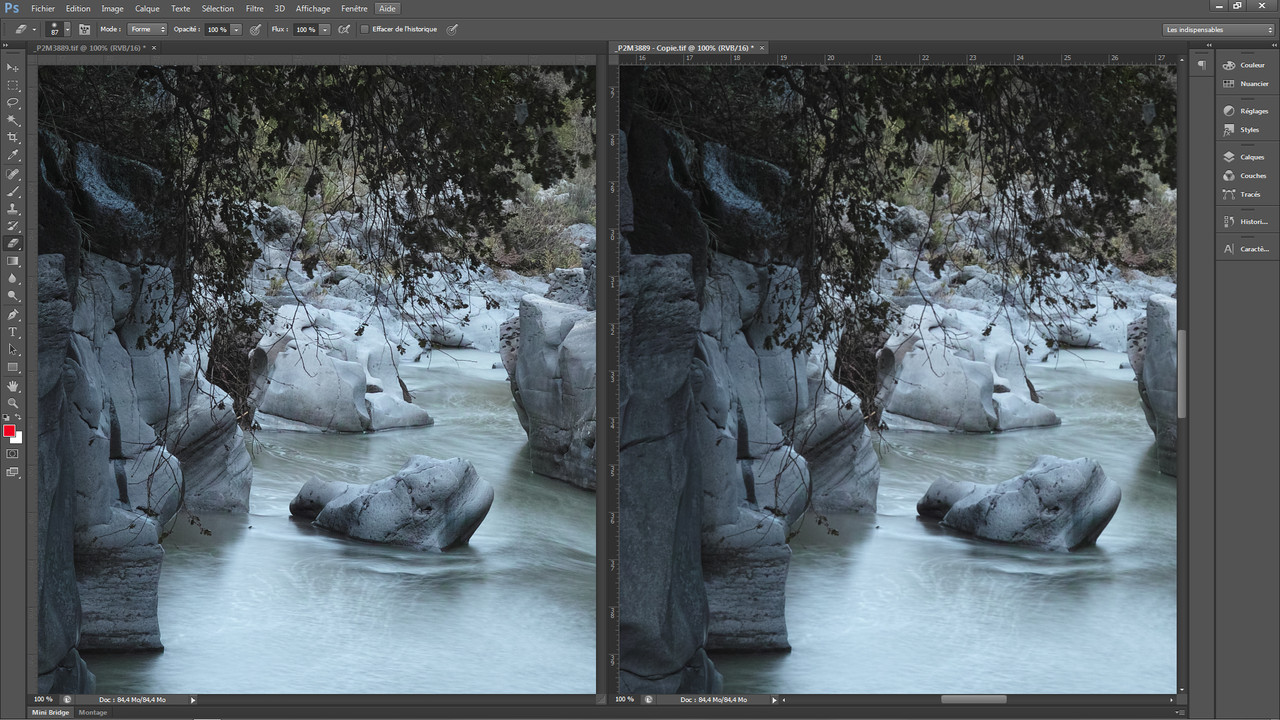Open the Mini Bridge tab

click(x=49, y=712)
